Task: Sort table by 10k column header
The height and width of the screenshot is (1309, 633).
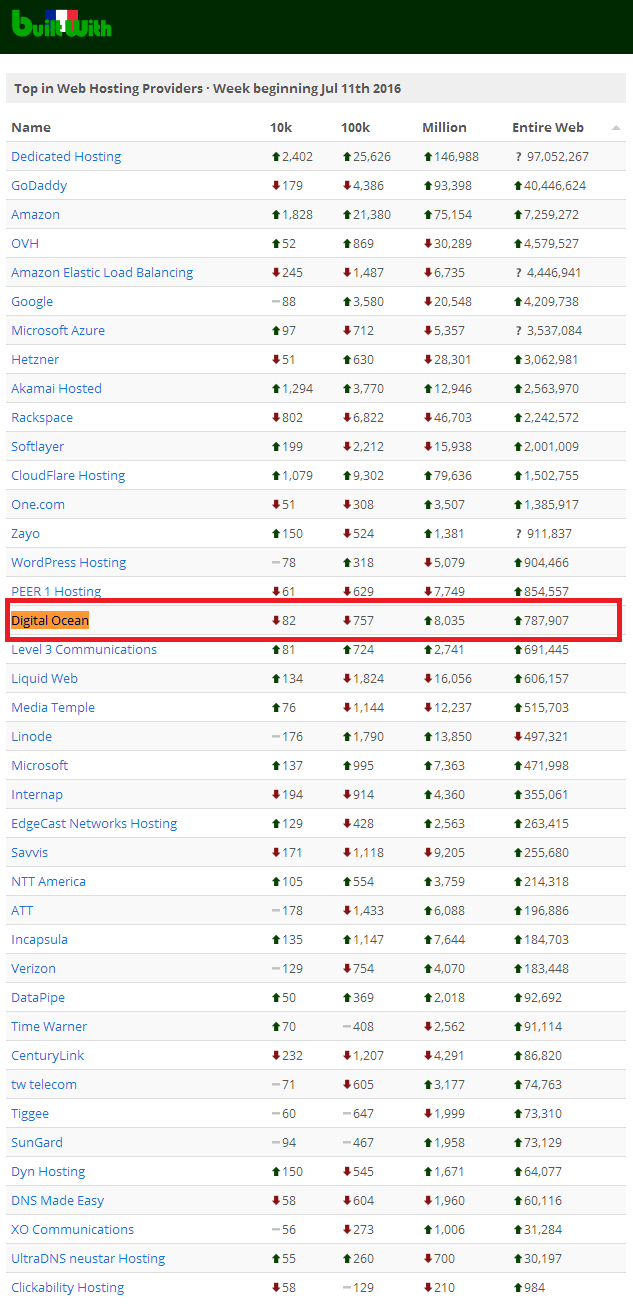Action: click(281, 127)
